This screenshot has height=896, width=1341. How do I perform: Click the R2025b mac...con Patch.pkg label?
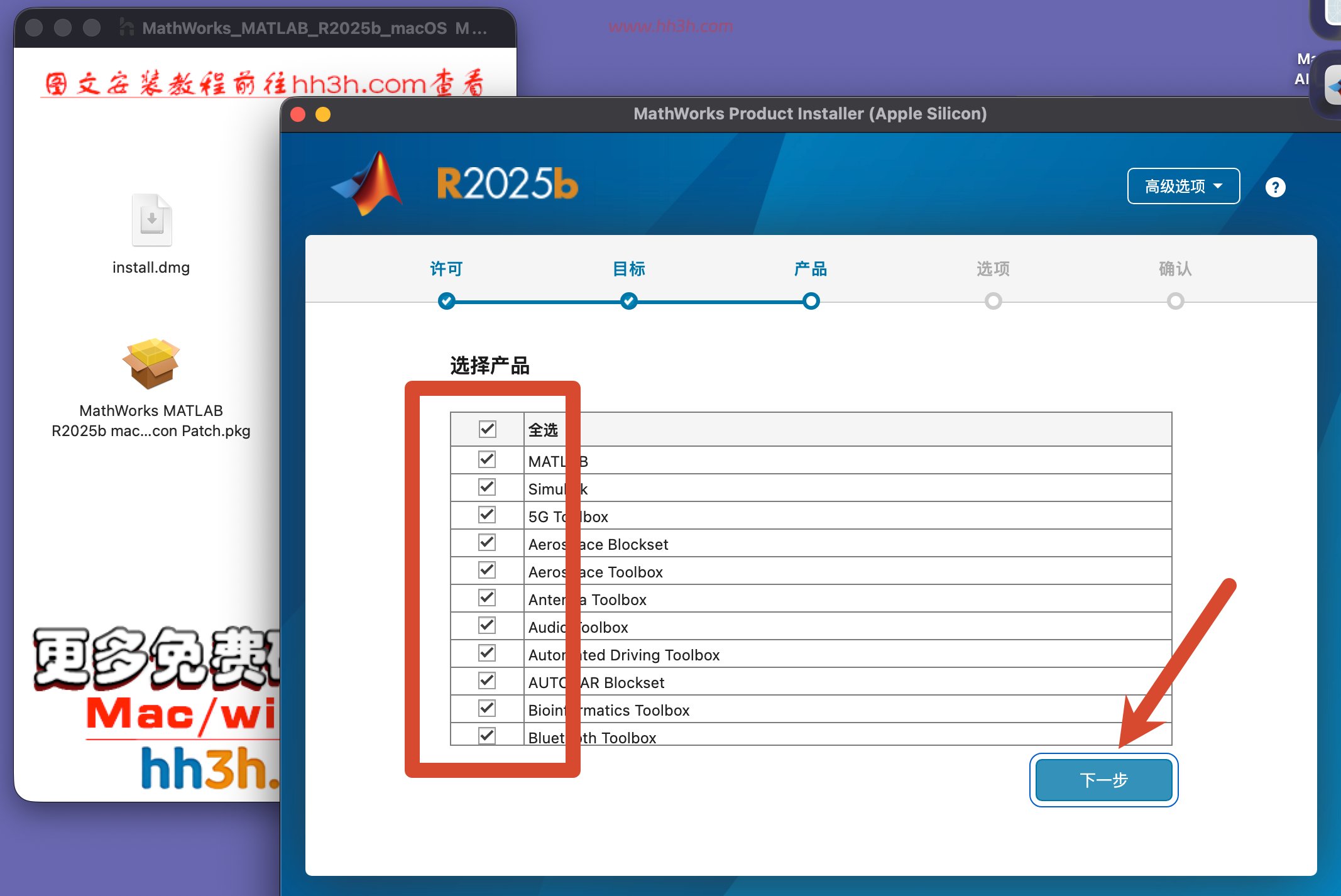coord(151,431)
